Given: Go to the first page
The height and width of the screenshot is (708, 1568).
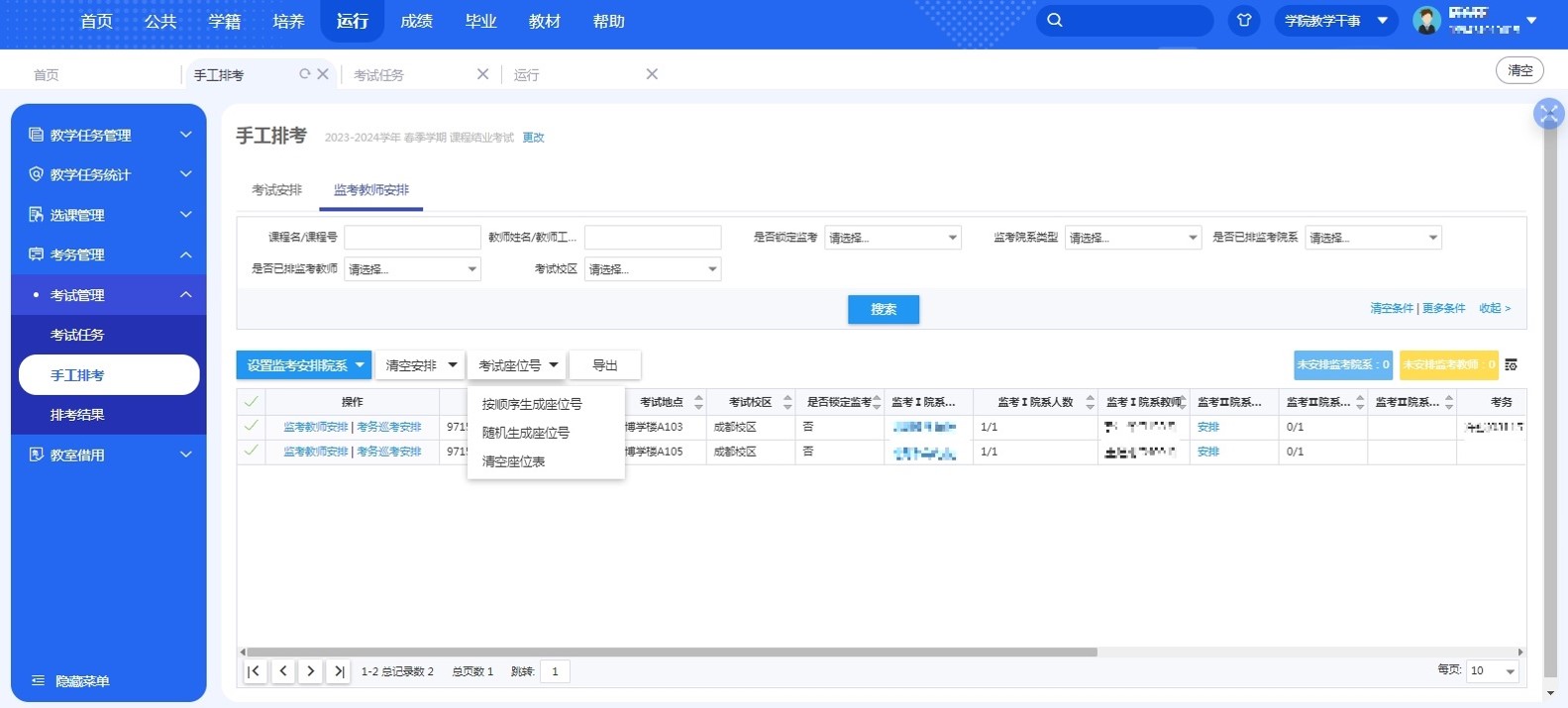Looking at the screenshot, I should pyautogui.click(x=255, y=671).
